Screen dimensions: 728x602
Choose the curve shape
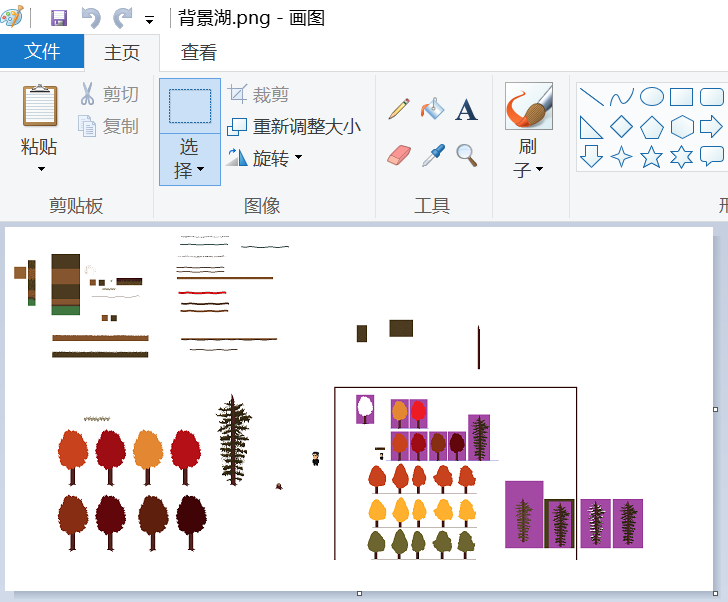click(622, 97)
